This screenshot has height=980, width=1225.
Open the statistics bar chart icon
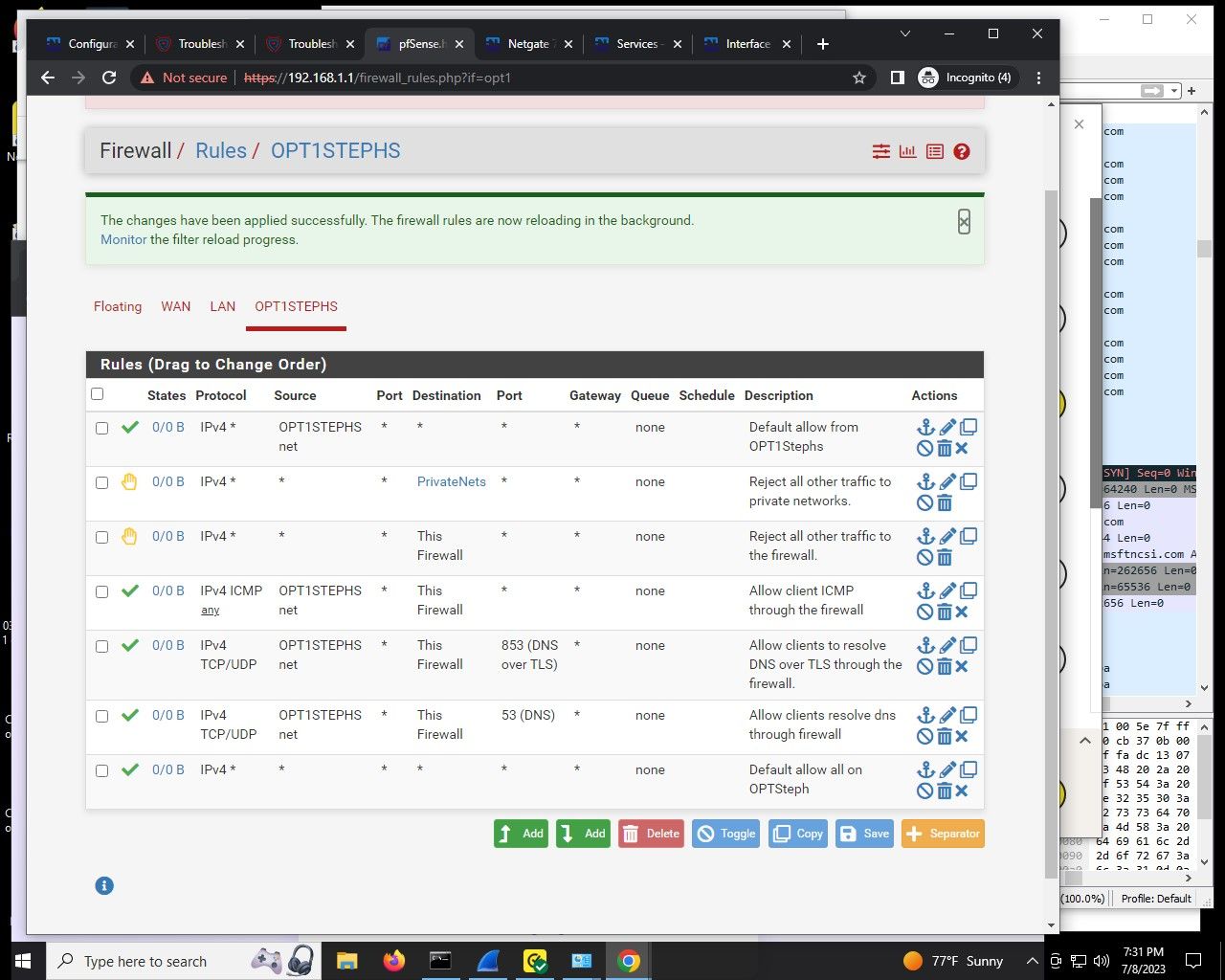[907, 151]
